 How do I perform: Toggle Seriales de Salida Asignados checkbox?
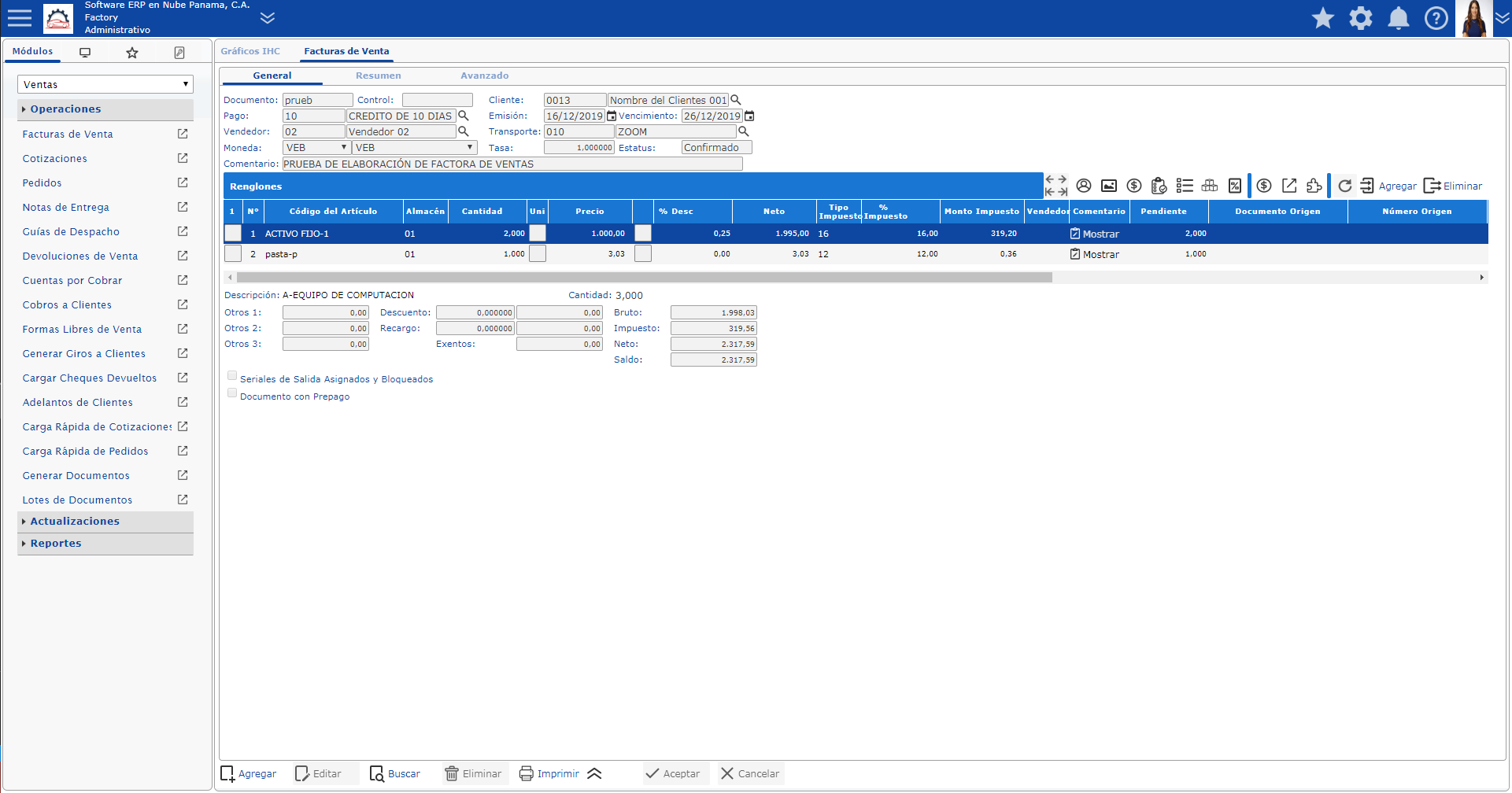(x=232, y=375)
